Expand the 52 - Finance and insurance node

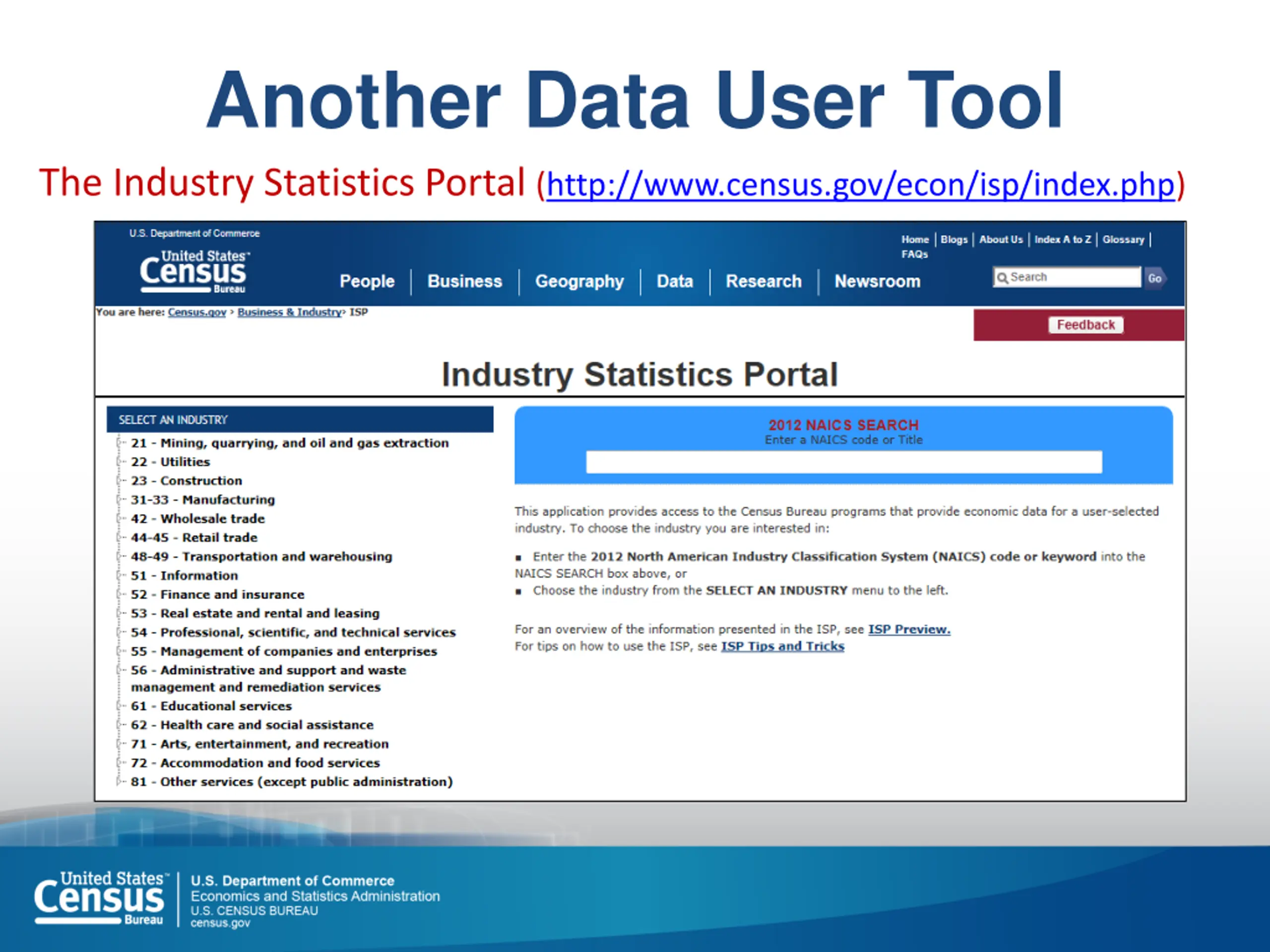(120, 594)
